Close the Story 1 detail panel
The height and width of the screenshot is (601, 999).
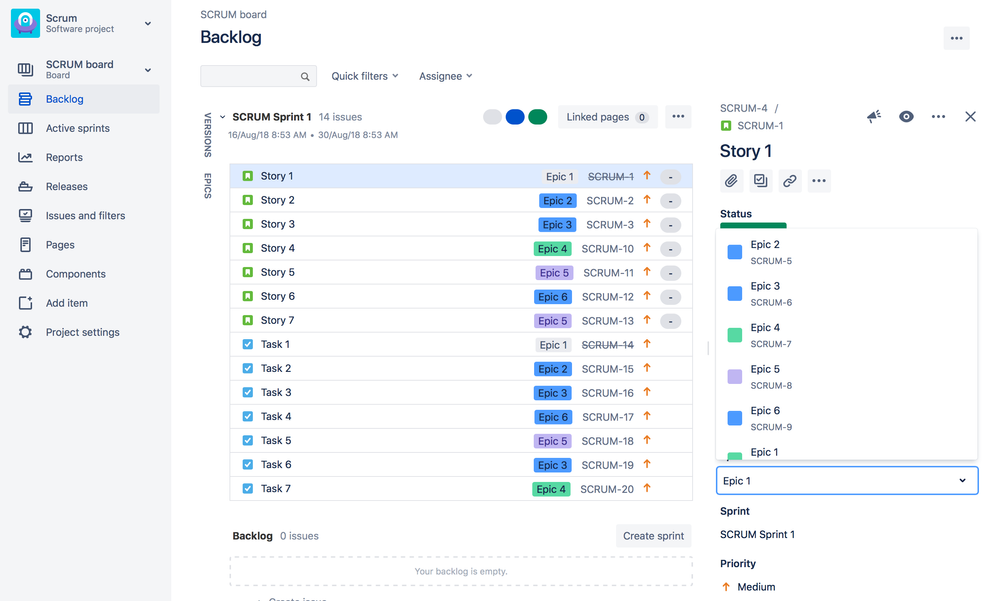pyautogui.click(x=970, y=117)
